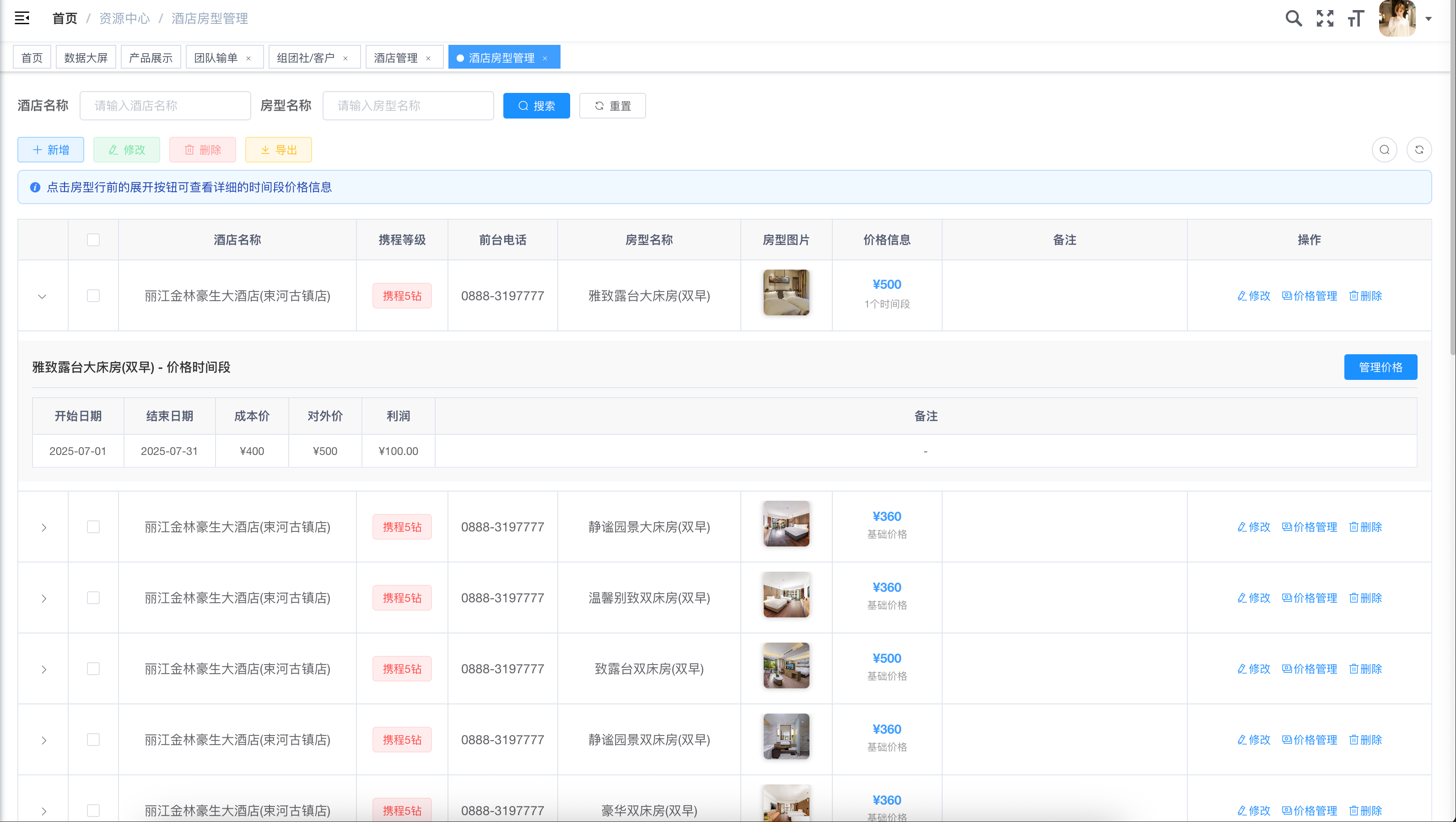Check the checkbox beside 静谧园景大床房(双早)

(93, 526)
